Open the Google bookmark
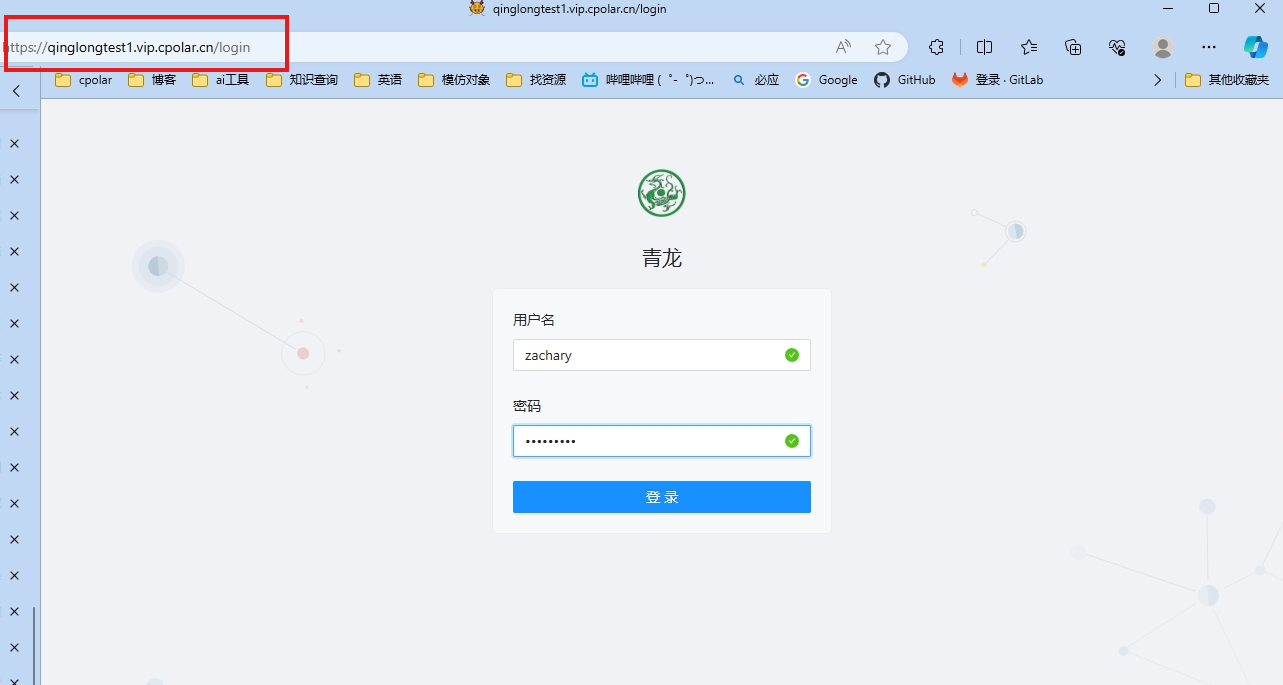Viewport: 1283px width, 685px height. click(x=827, y=80)
